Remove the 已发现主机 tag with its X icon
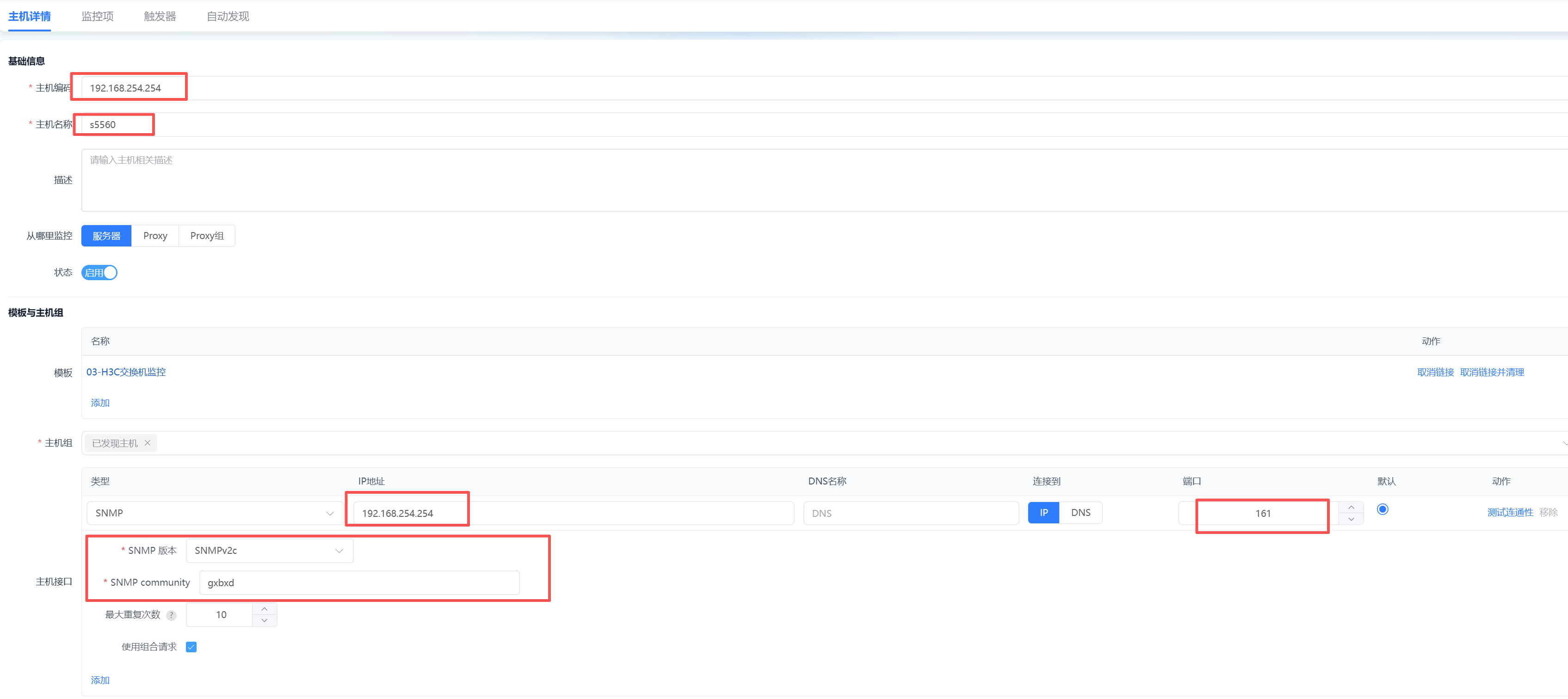The height and width of the screenshot is (699, 1568). coord(147,443)
